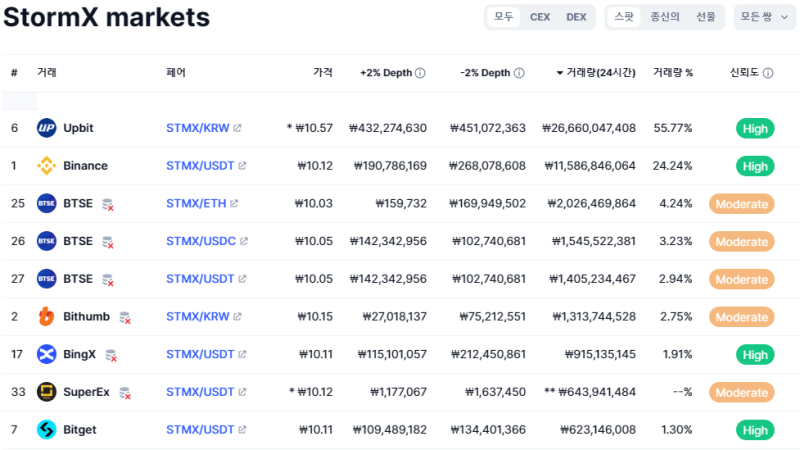This screenshot has width=800, height=450.
Task: Open external link icon for Upbit STMX/KRW
Action: [237, 128]
